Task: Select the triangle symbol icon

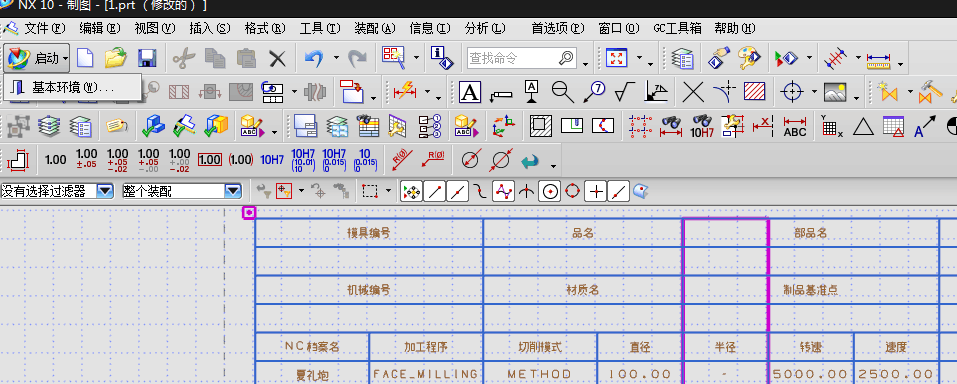Action: (862, 126)
